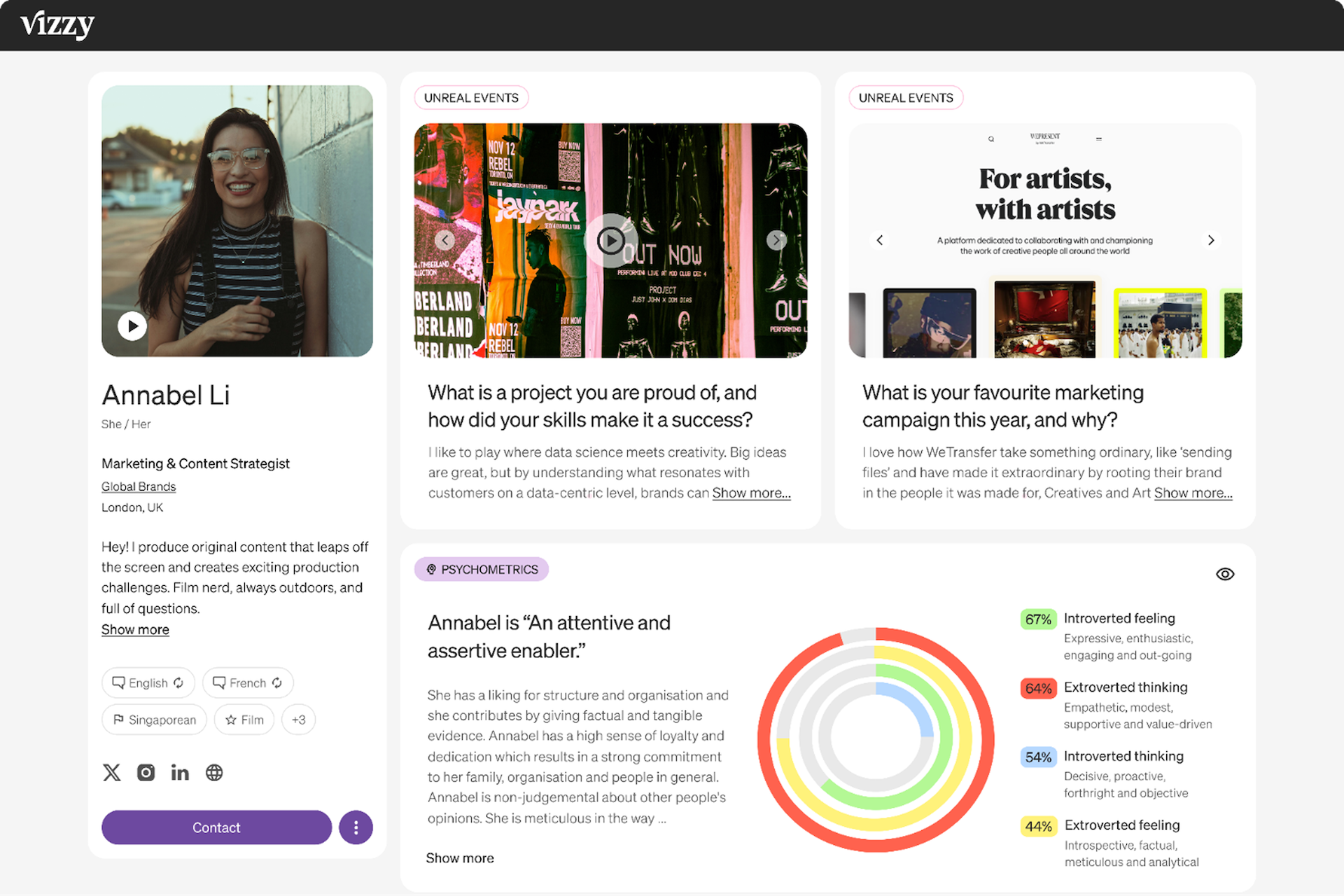Viewport: 1344px width, 896px height.
Task: Go to next WeTransfer carousel slide
Action: (1211, 240)
